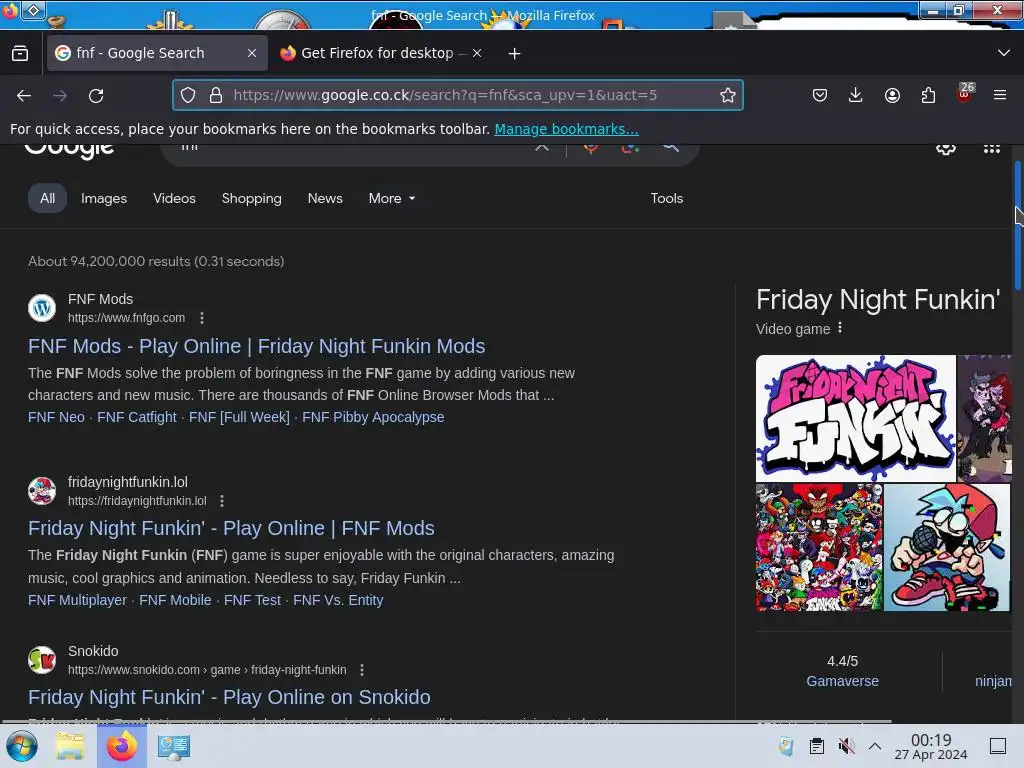Viewport: 1024px width, 768px height.
Task: Click the tracking protection shield icon
Action: point(188,95)
